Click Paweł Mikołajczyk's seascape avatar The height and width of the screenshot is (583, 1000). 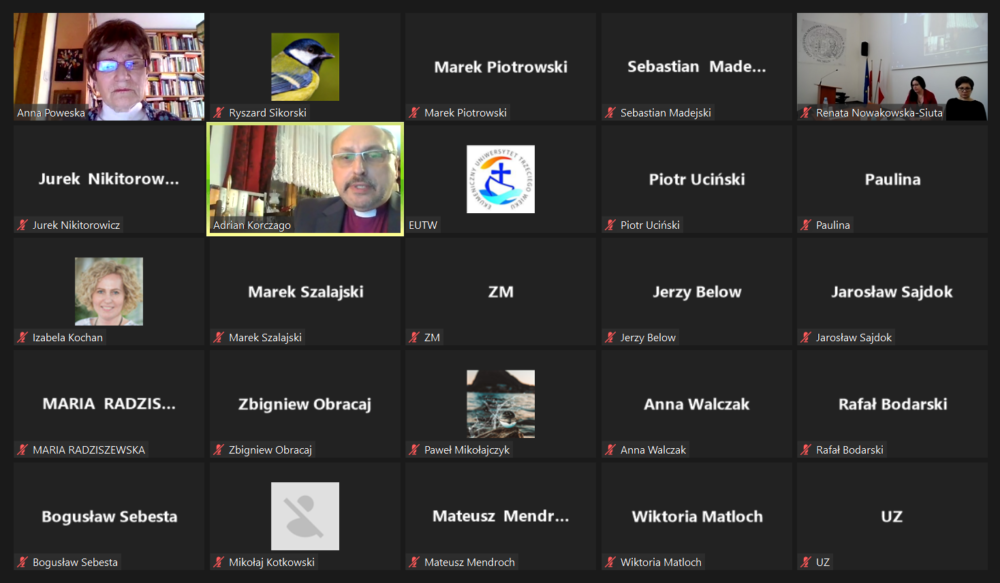tap(501, 404)
